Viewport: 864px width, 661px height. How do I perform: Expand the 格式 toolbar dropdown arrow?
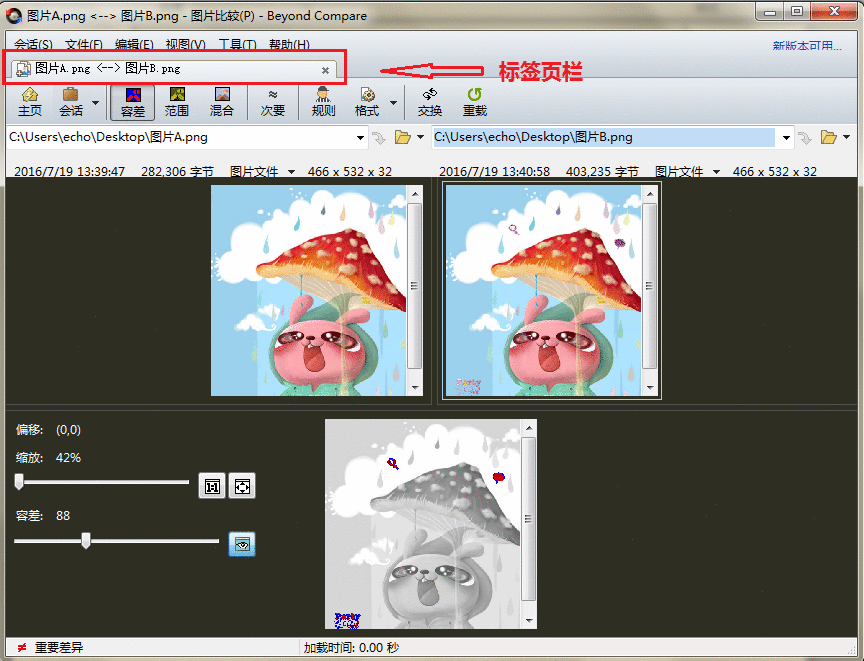tap(393, 102)
